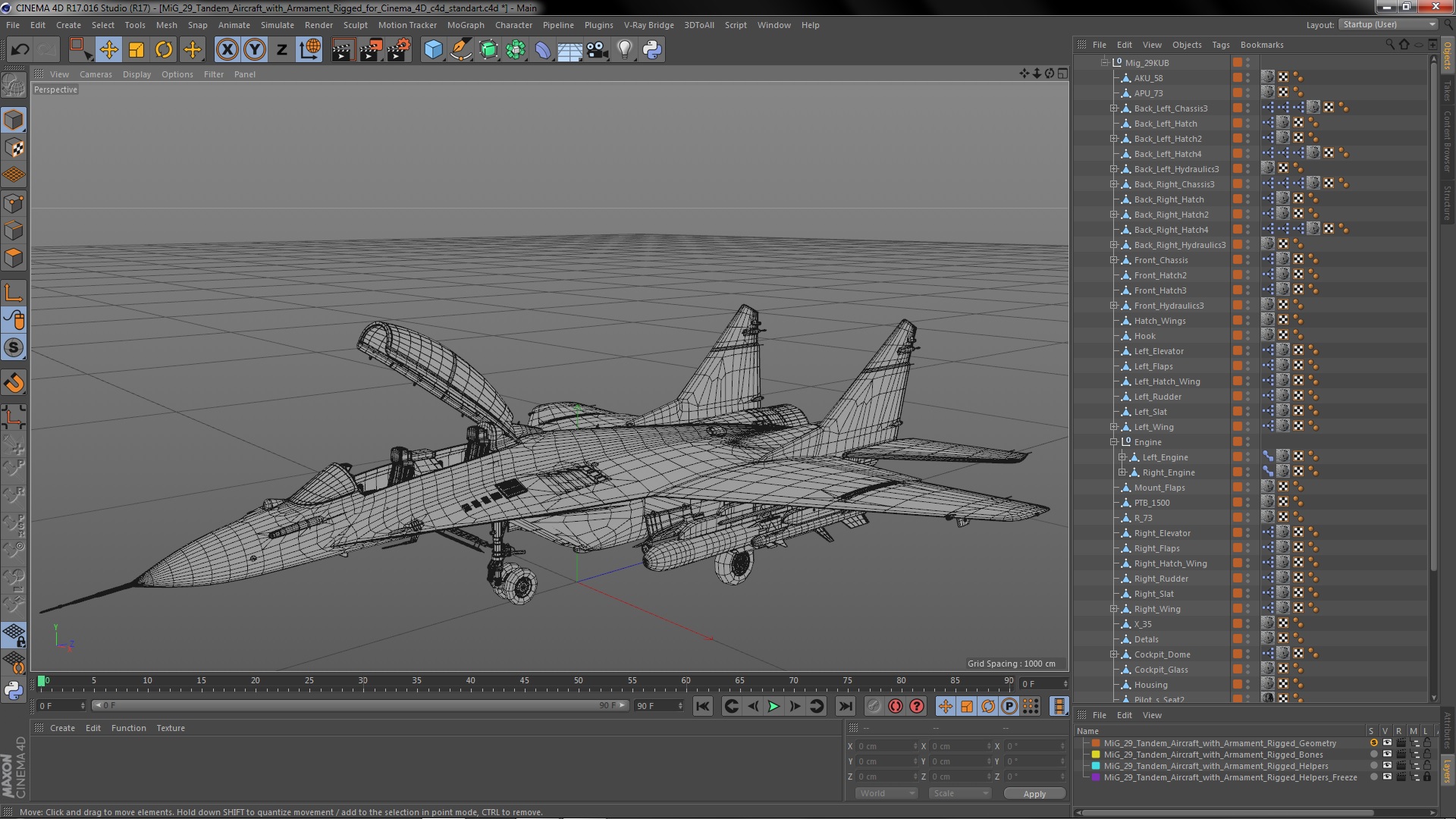Go to start of animation
The image size is (1456, 819).
(703, 706)
